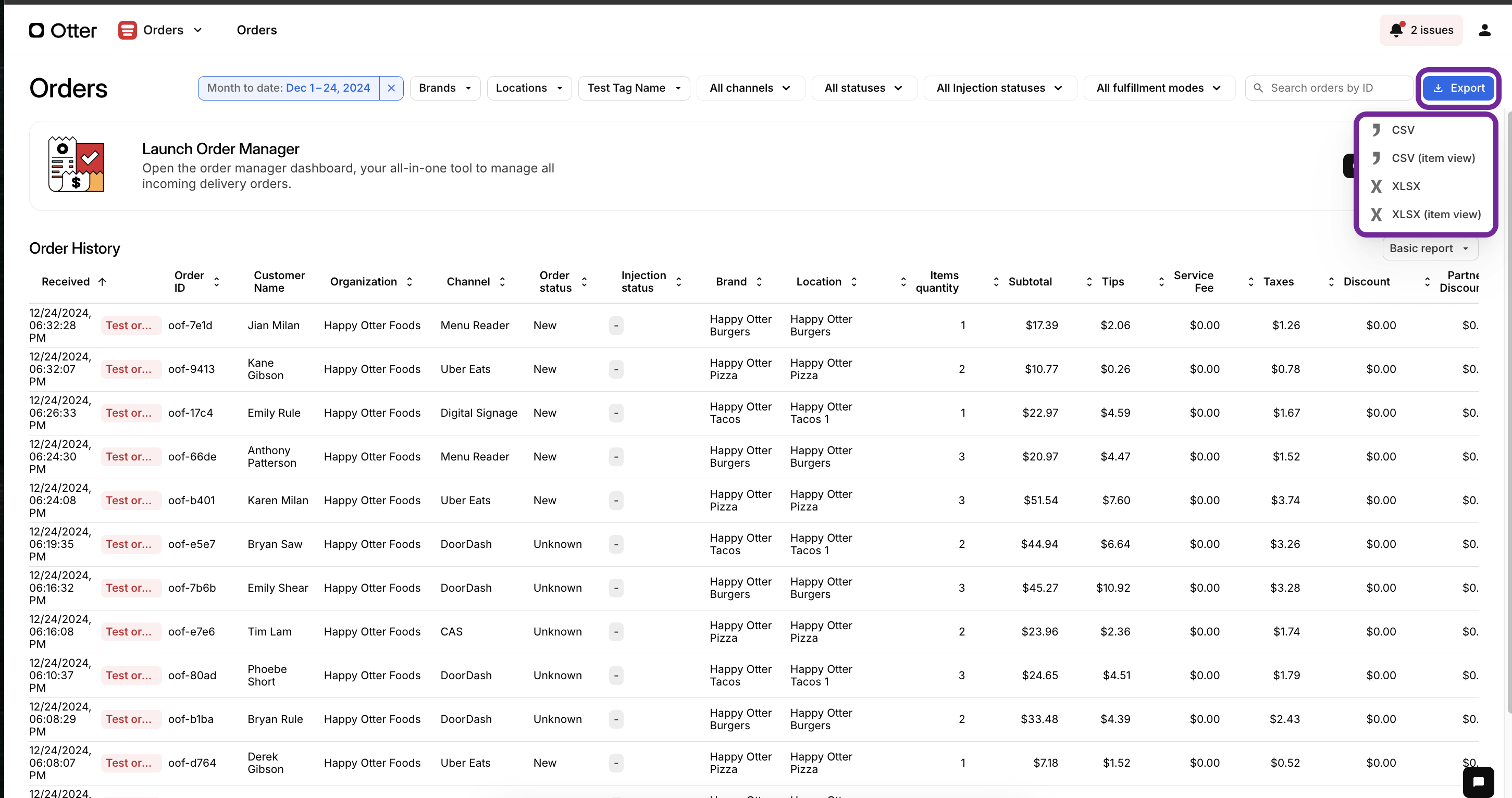1512x798 pixels.
Task: Click customer name Phoebe Short
Action: pyautogui.click(x=266, y=676)
